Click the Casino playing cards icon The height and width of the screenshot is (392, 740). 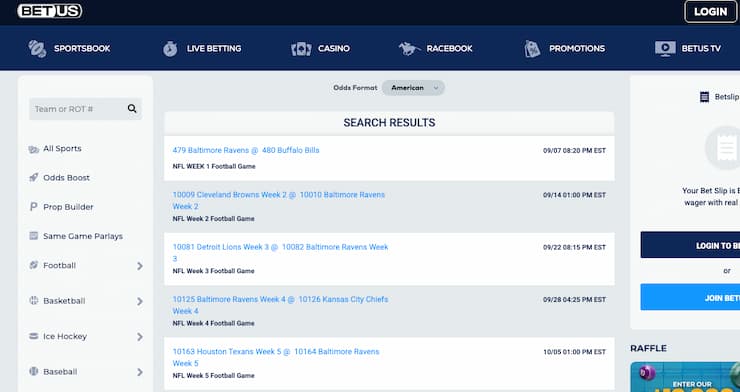tap(301, 49)
